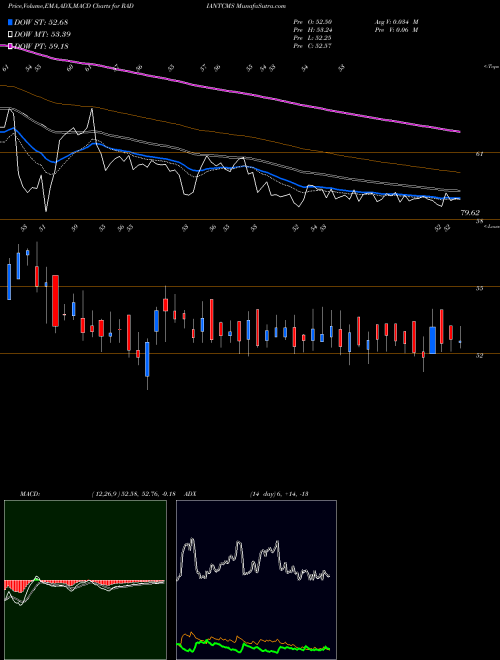The width and height of the screenshot is (500, 660).
Task: Click the magenta DOW PT legend swatch
Action: [x=11, y=47]
